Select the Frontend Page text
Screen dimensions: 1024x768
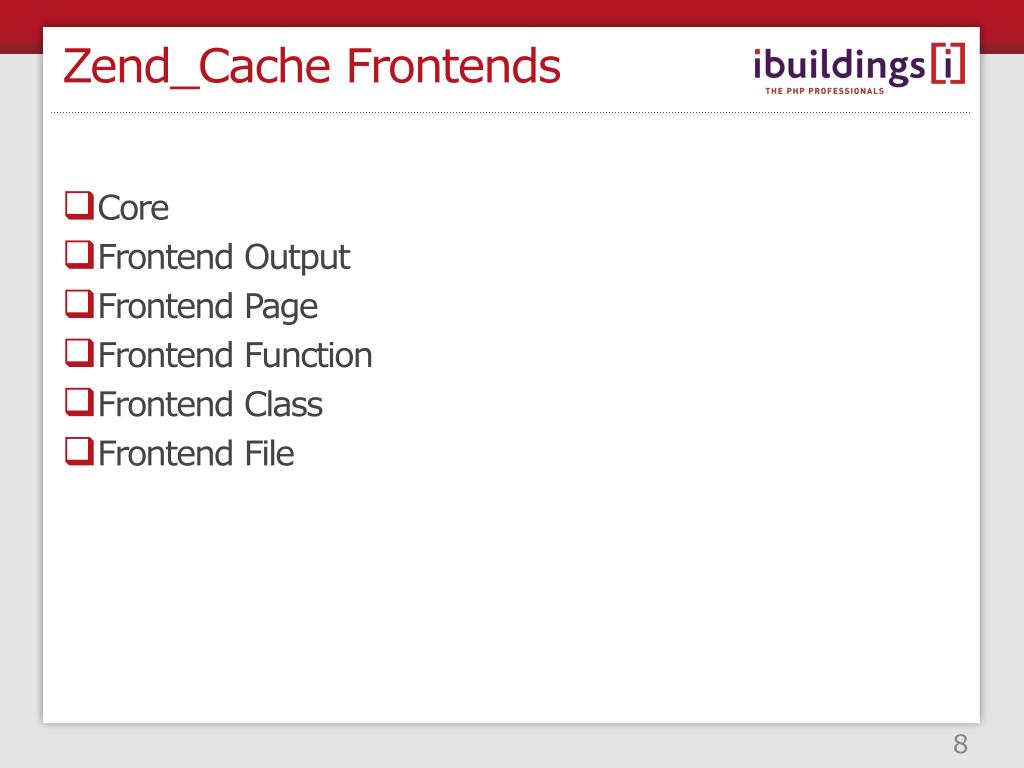(x=208, y=307)
